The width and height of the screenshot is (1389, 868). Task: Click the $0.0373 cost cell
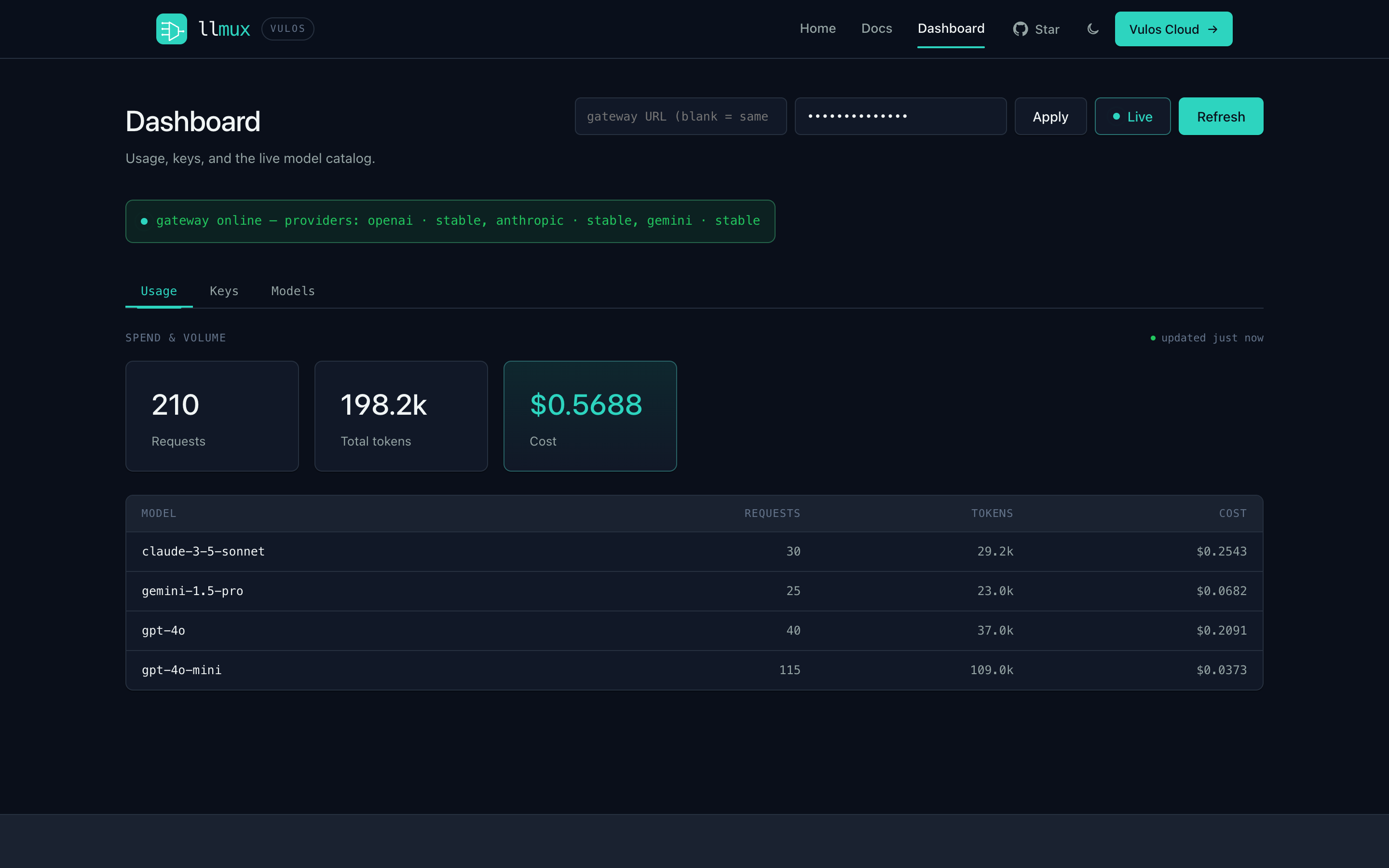click(1221, 670)
